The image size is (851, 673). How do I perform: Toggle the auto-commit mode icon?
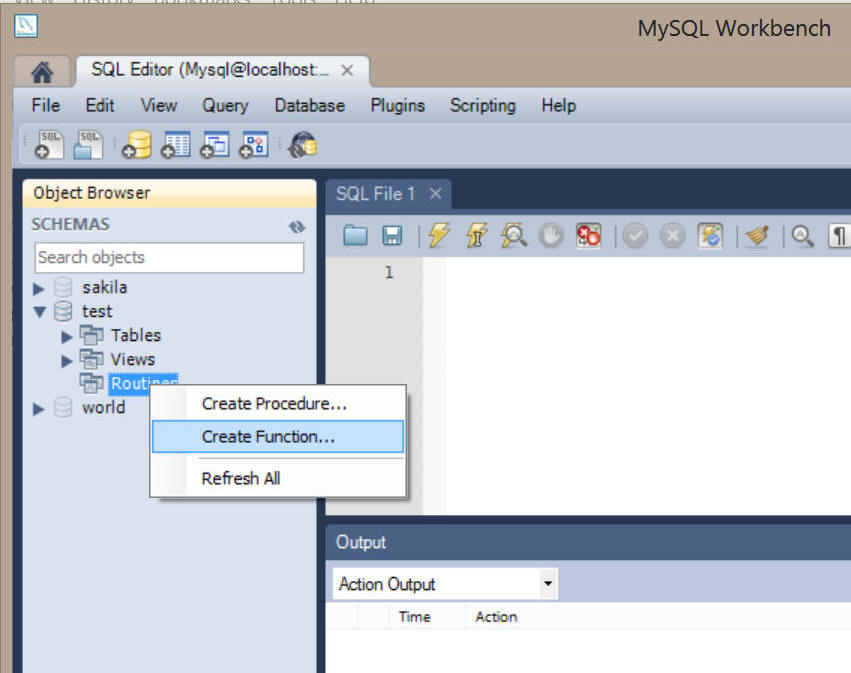click(710, 236)
